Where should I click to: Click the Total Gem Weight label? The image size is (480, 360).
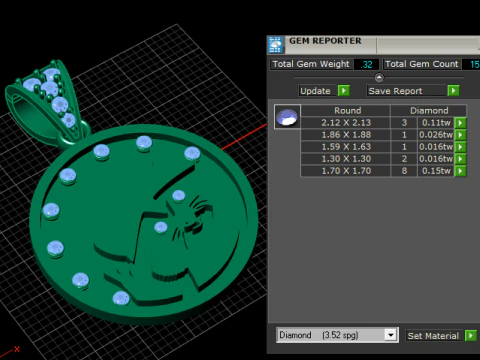point(311,64)
